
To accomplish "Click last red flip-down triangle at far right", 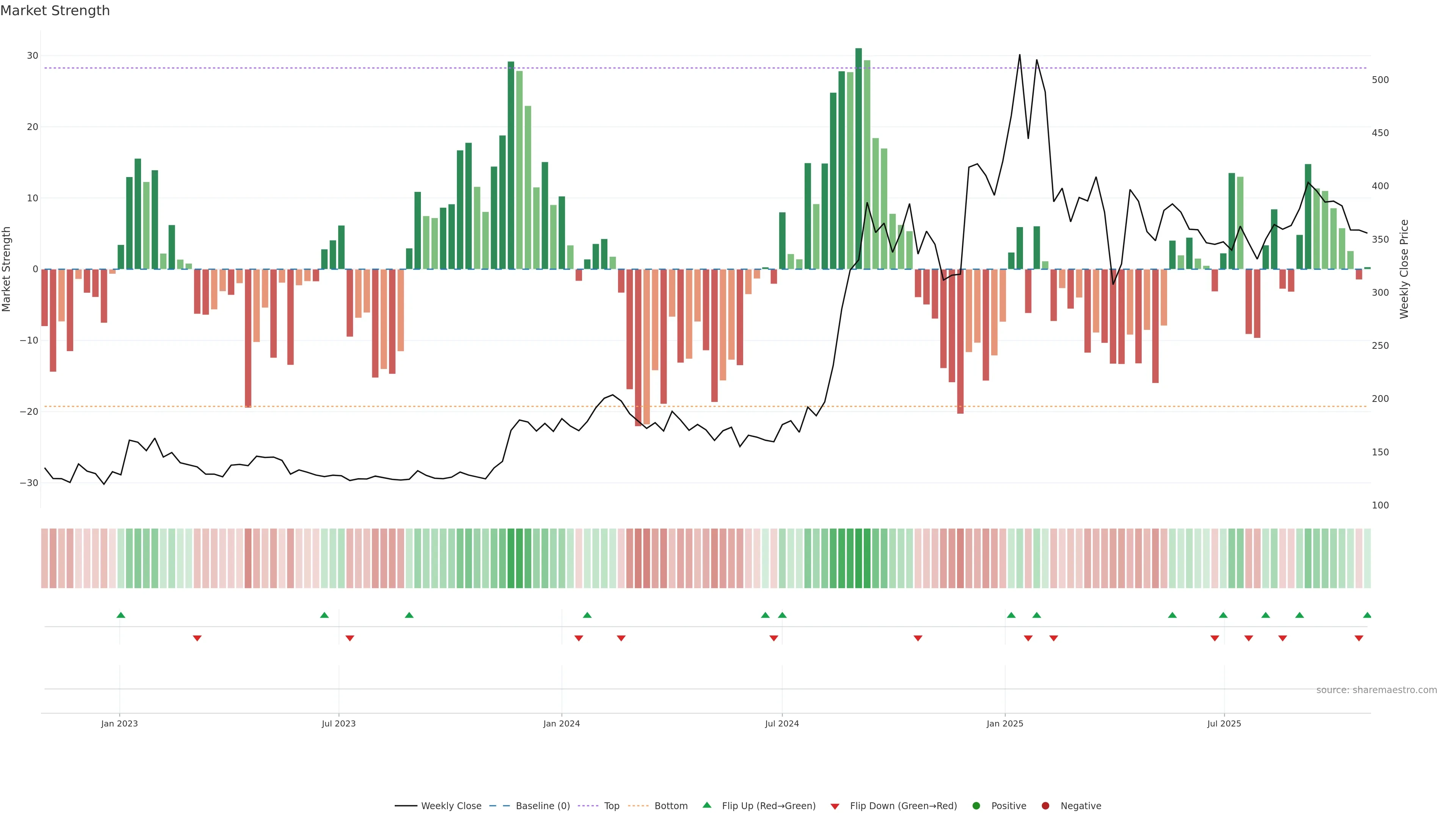I will pyautogui.click(x=1358, y=638).
